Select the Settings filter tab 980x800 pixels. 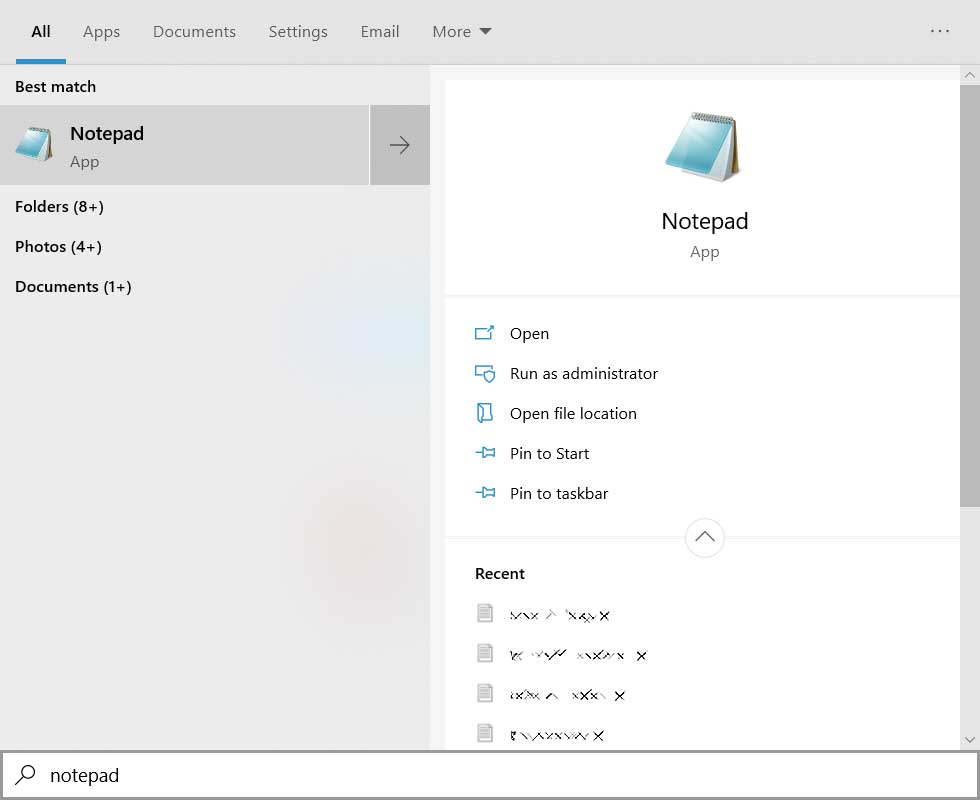(x=298, y=31)
